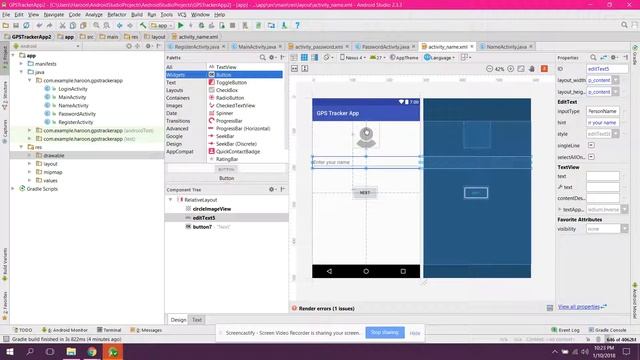Click the hint property input field
640x360 pixels.
(603, 122)
